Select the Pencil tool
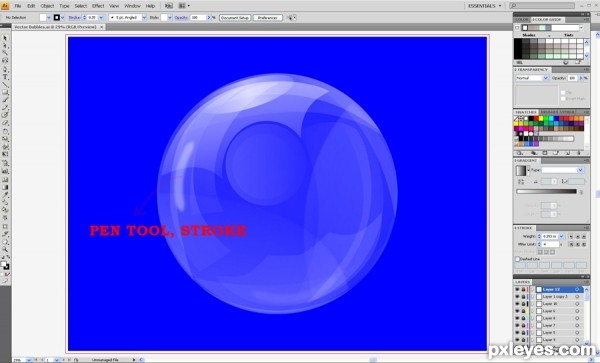600x363 pixels. click(5, 108)
